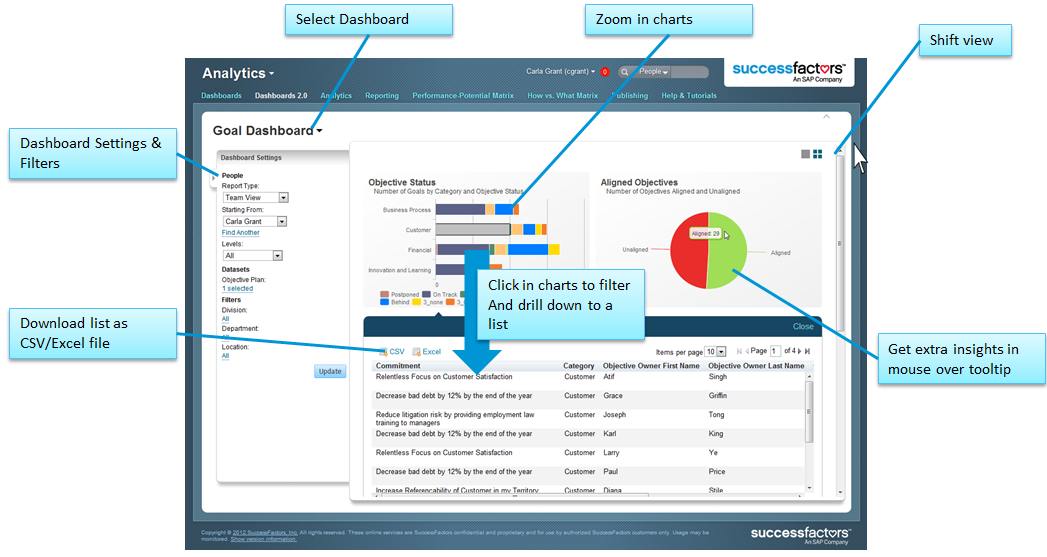Go to first page of list
Image resolution: width=1047 pixels, height=557 pixels.
(739, 351)
